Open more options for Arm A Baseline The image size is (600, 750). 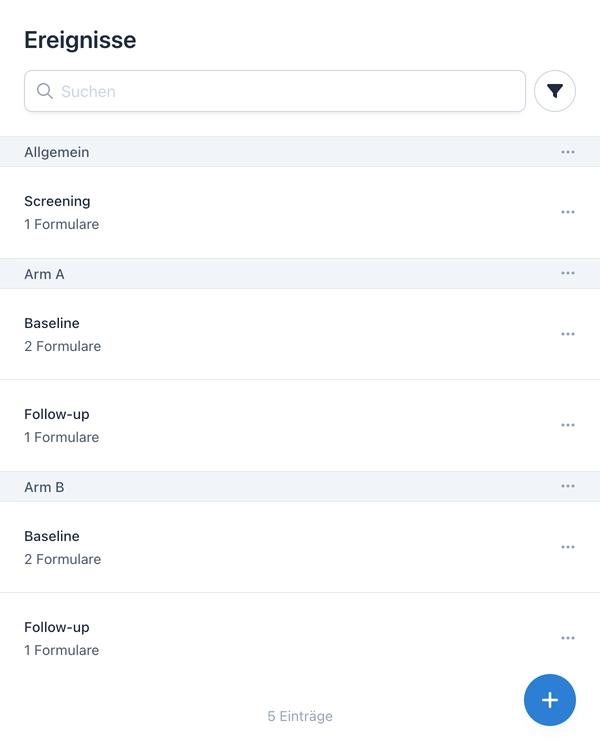(x=568, y=334)
